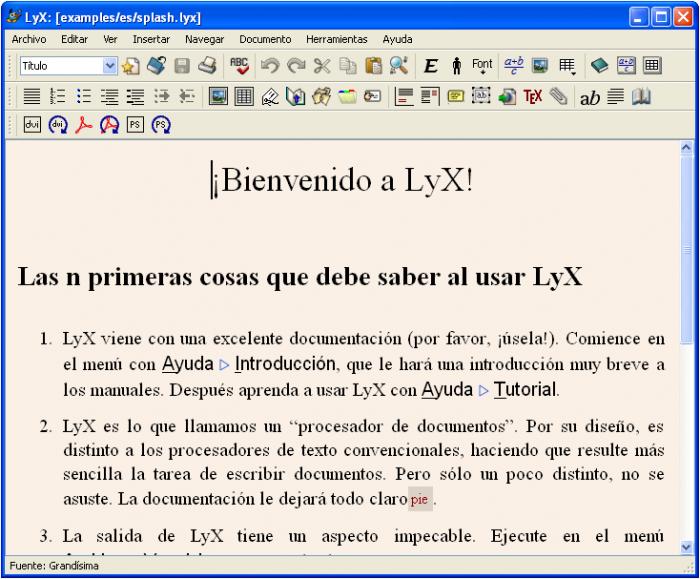Increase list depth arrow icon
Viewport: 700px width, 579px height.
click(162, 96)
